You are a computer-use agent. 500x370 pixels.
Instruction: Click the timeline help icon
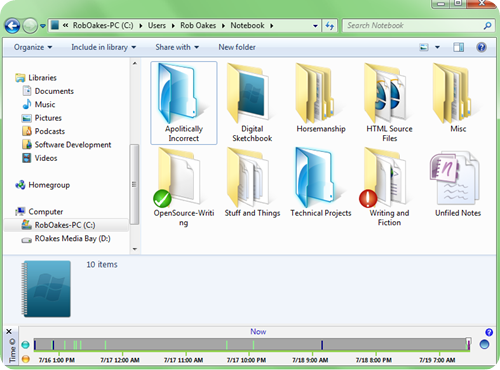pos(489,332)
